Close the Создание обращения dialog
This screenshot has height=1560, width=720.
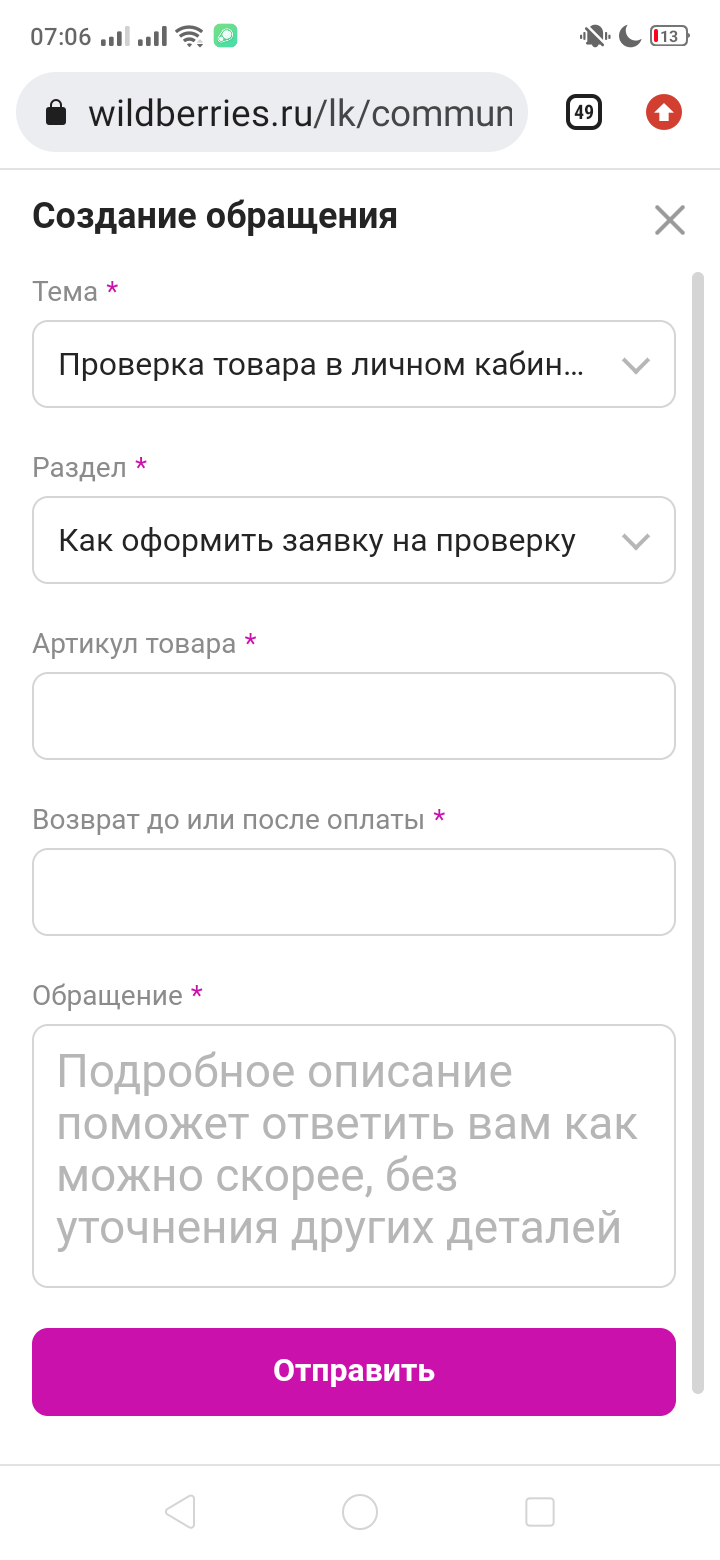pyautogui.click(x=669, y=219)
